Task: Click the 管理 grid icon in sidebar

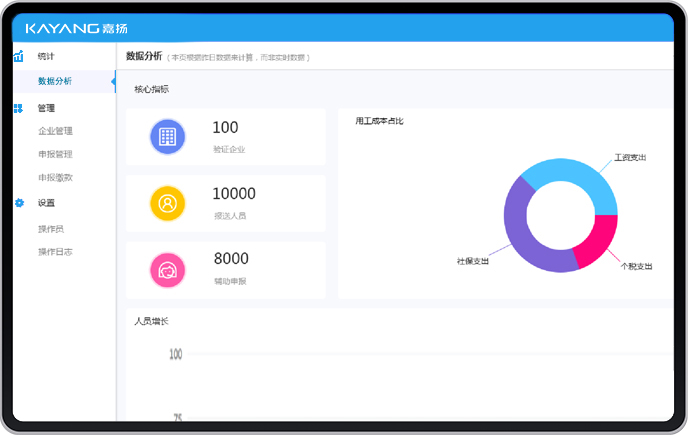Action: (x=18, y=108)
